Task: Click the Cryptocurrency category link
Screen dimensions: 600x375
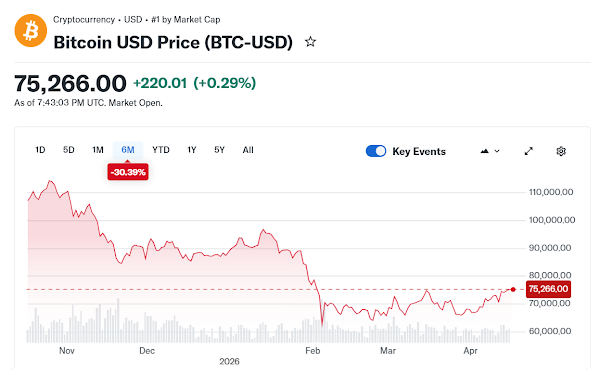Action: pyautogui.click(x=84, y=20)
